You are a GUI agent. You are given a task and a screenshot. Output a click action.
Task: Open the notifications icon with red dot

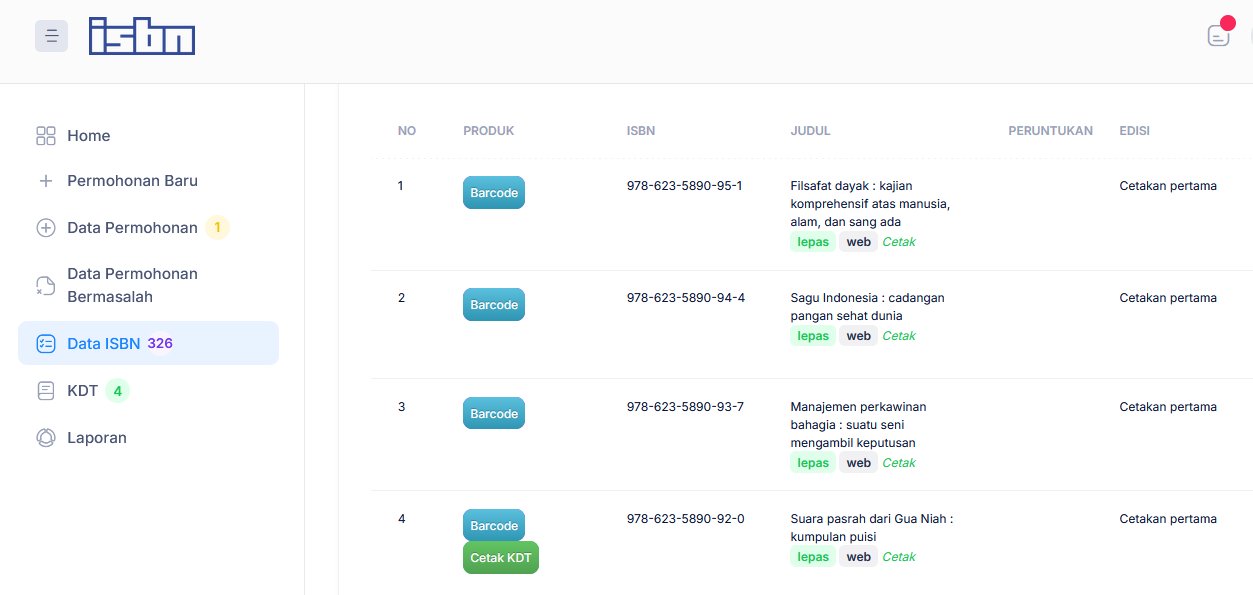click(1219, 35)
